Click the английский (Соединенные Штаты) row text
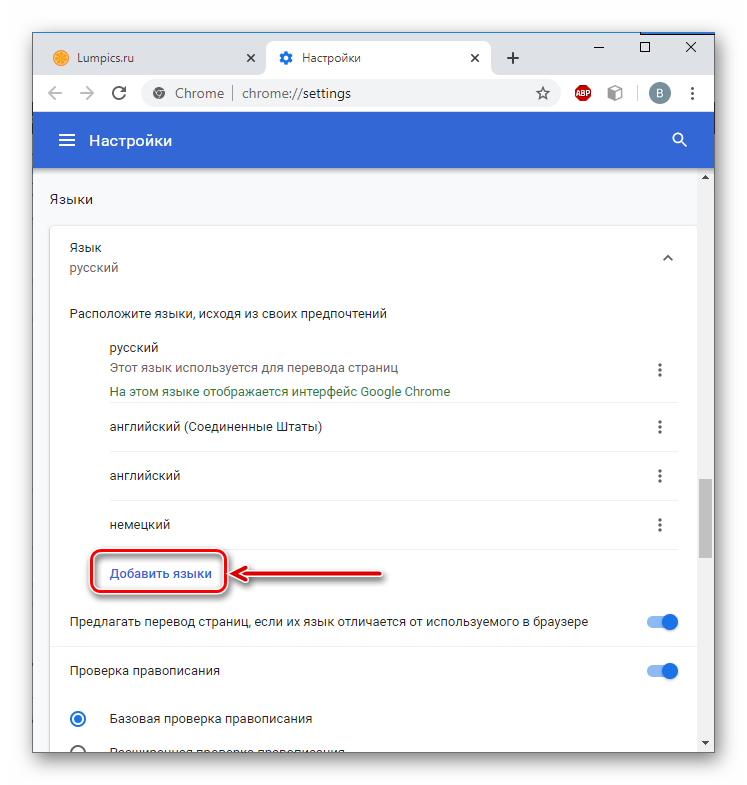Screen dimensions: 747x785 pos(216,427)
